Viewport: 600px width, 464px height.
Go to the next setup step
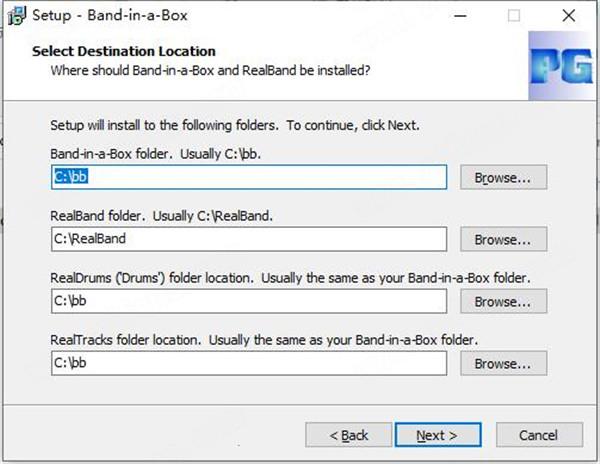tap(438, 435)
